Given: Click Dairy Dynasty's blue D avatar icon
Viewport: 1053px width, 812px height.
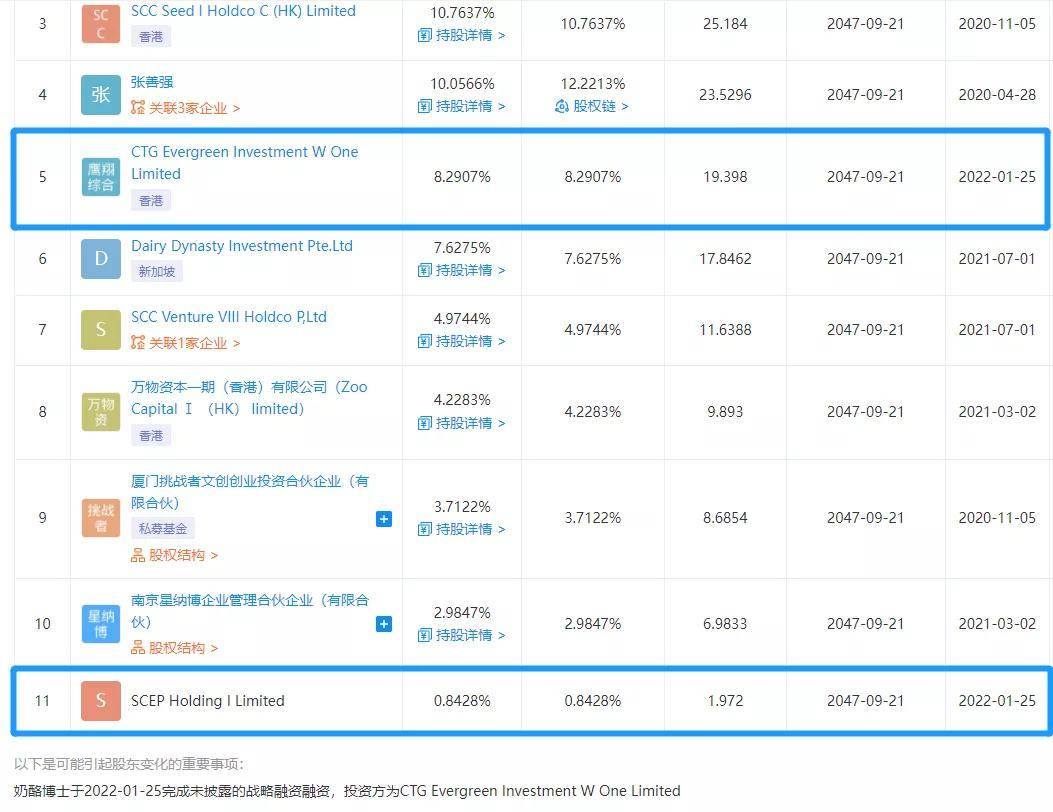Looking at the screenshot, I should tap(100, 258).
